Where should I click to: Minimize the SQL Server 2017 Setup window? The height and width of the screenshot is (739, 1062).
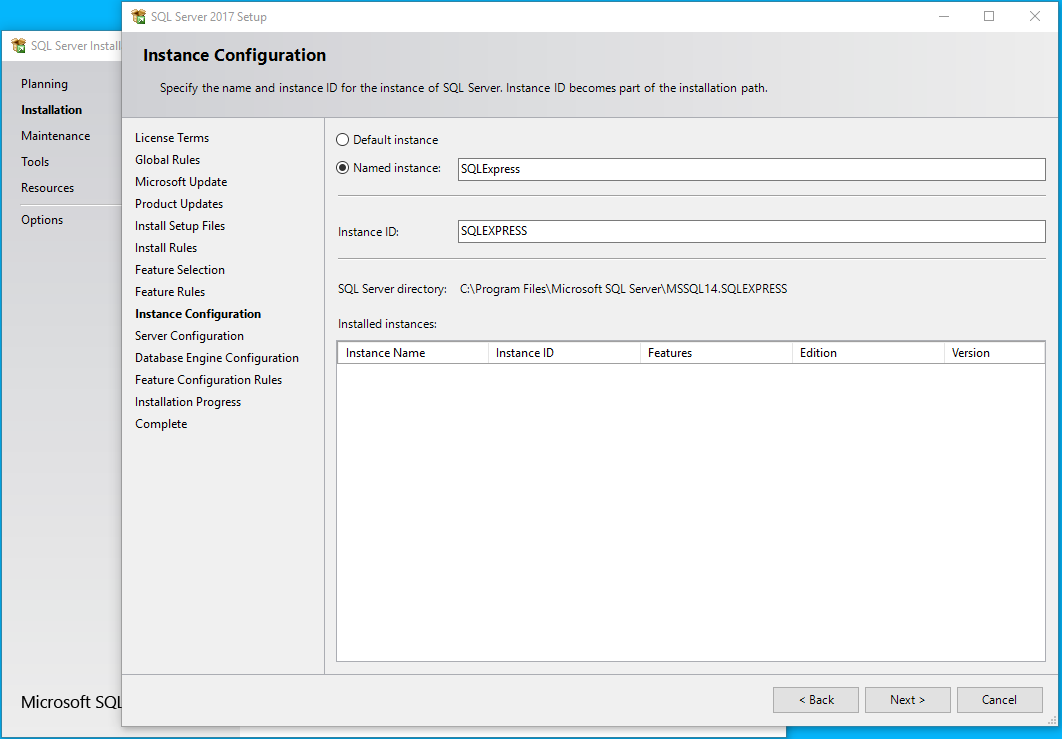(943, 16)
